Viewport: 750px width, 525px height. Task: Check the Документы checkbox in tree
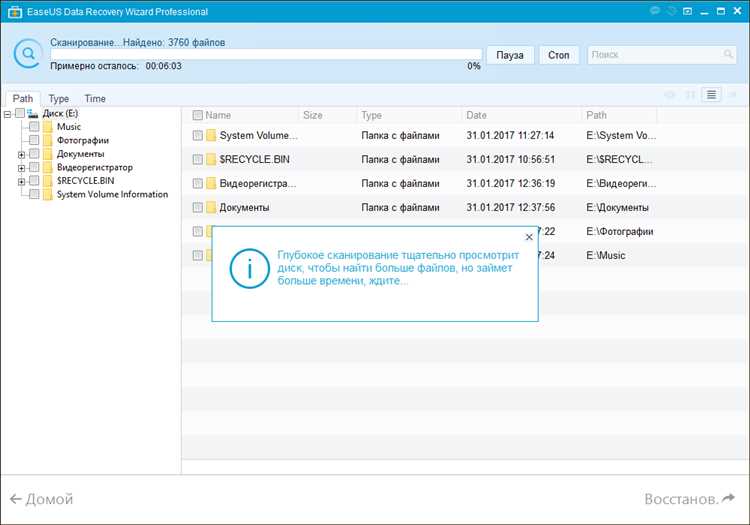coord(34,153)
